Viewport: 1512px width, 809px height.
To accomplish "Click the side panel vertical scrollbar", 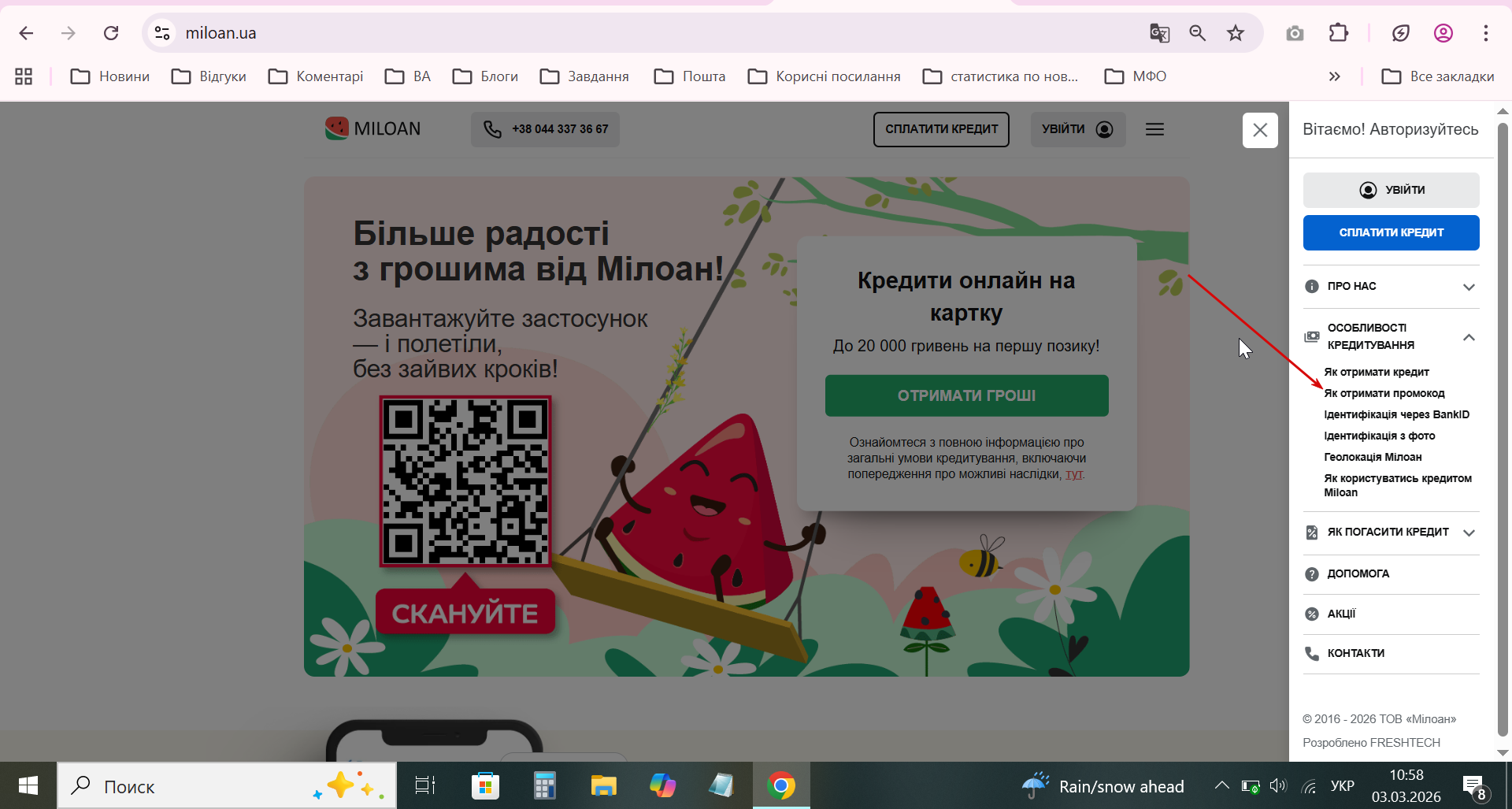I will click(1503, 429).
